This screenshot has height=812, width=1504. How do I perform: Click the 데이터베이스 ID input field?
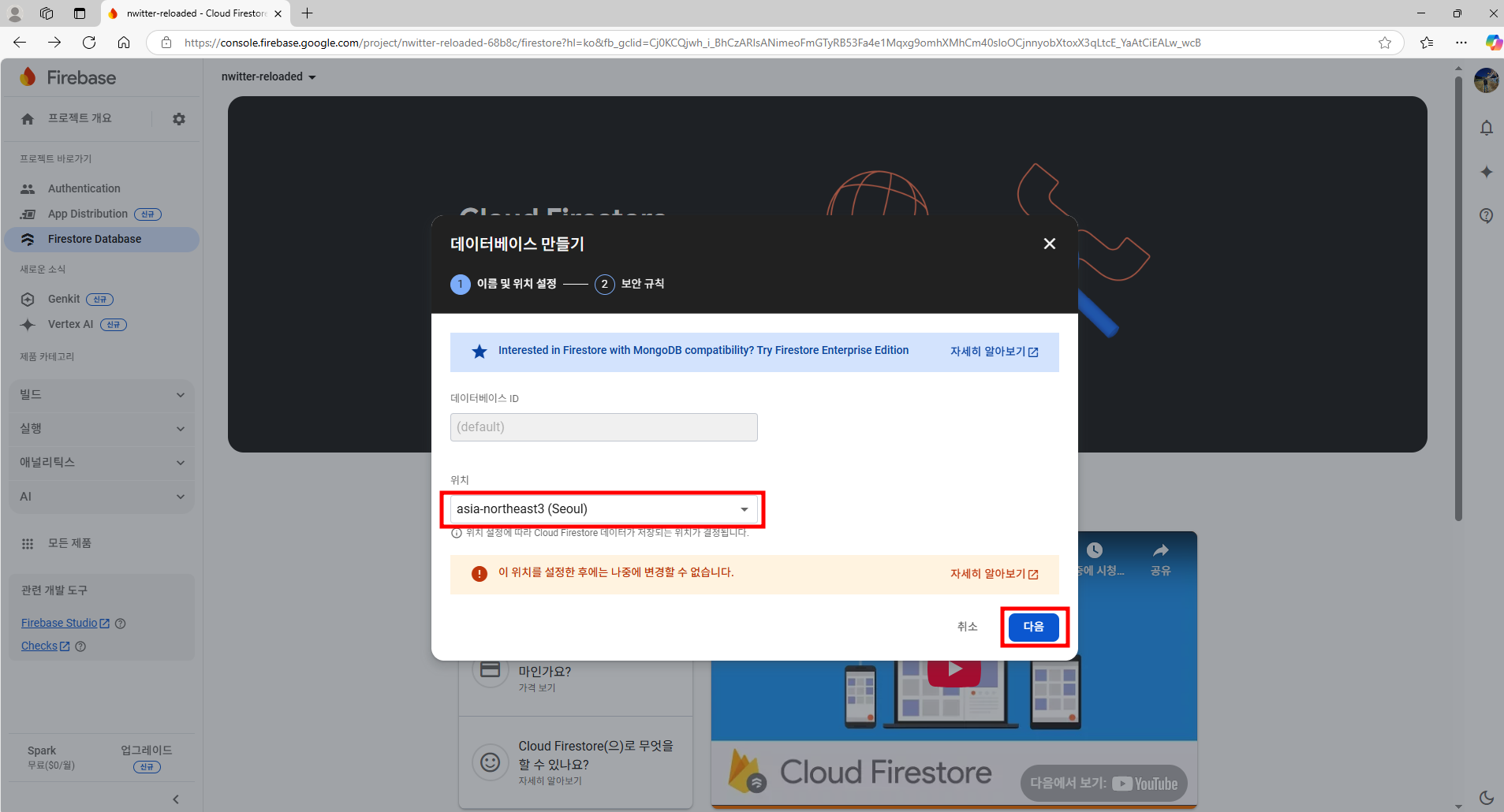[604, 427]
